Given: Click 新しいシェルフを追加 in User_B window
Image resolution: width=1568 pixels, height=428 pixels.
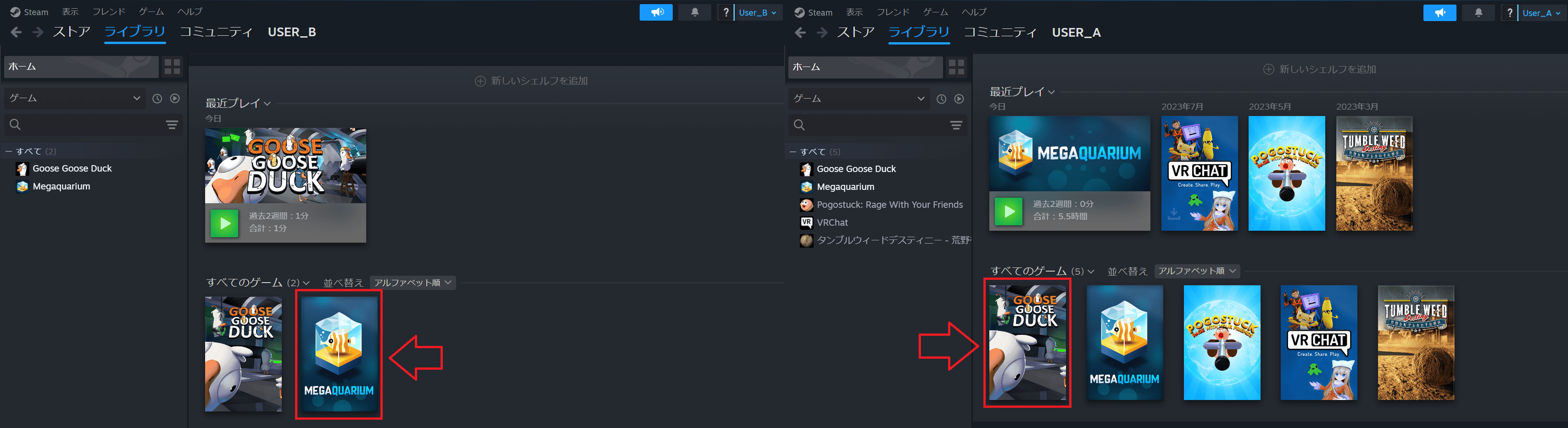Looking at the screenshot, I should (531, 81).
